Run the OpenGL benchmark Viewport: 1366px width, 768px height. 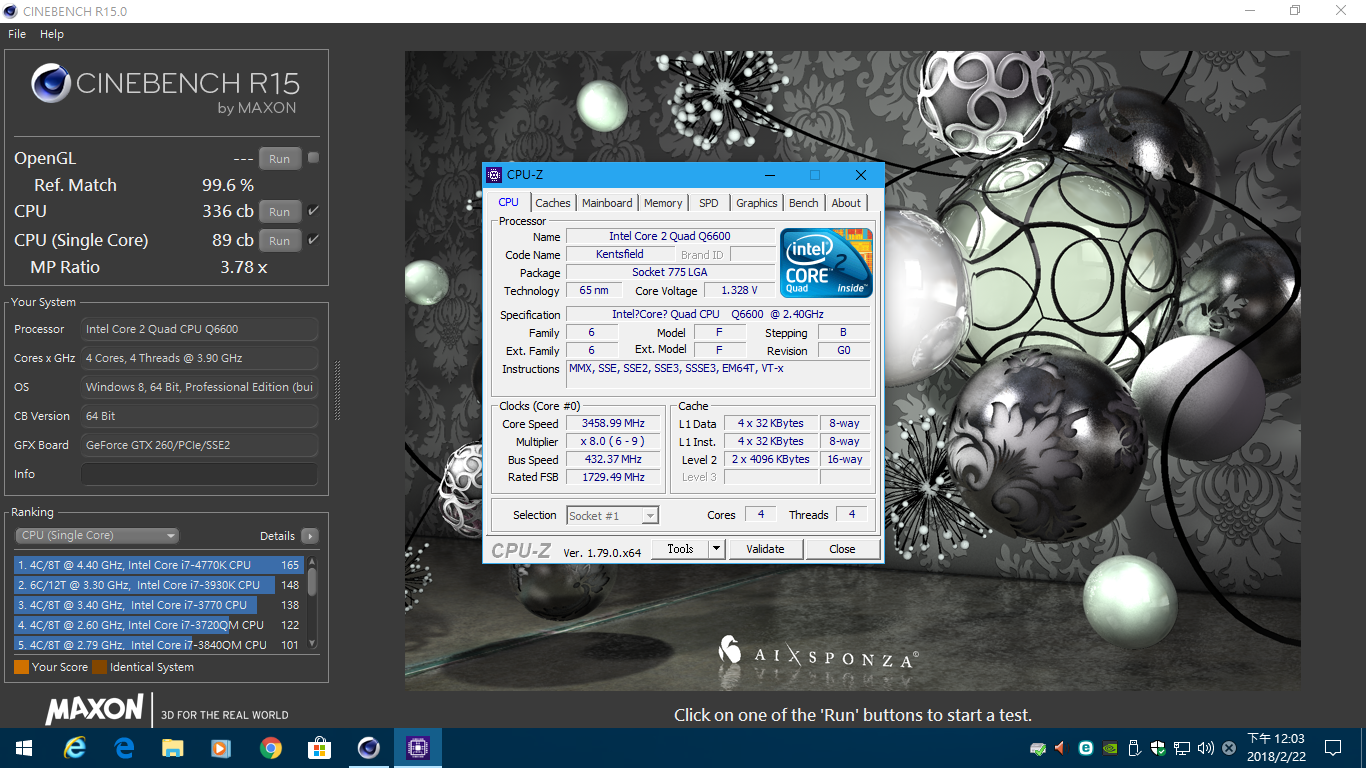[x=280, y=159]
